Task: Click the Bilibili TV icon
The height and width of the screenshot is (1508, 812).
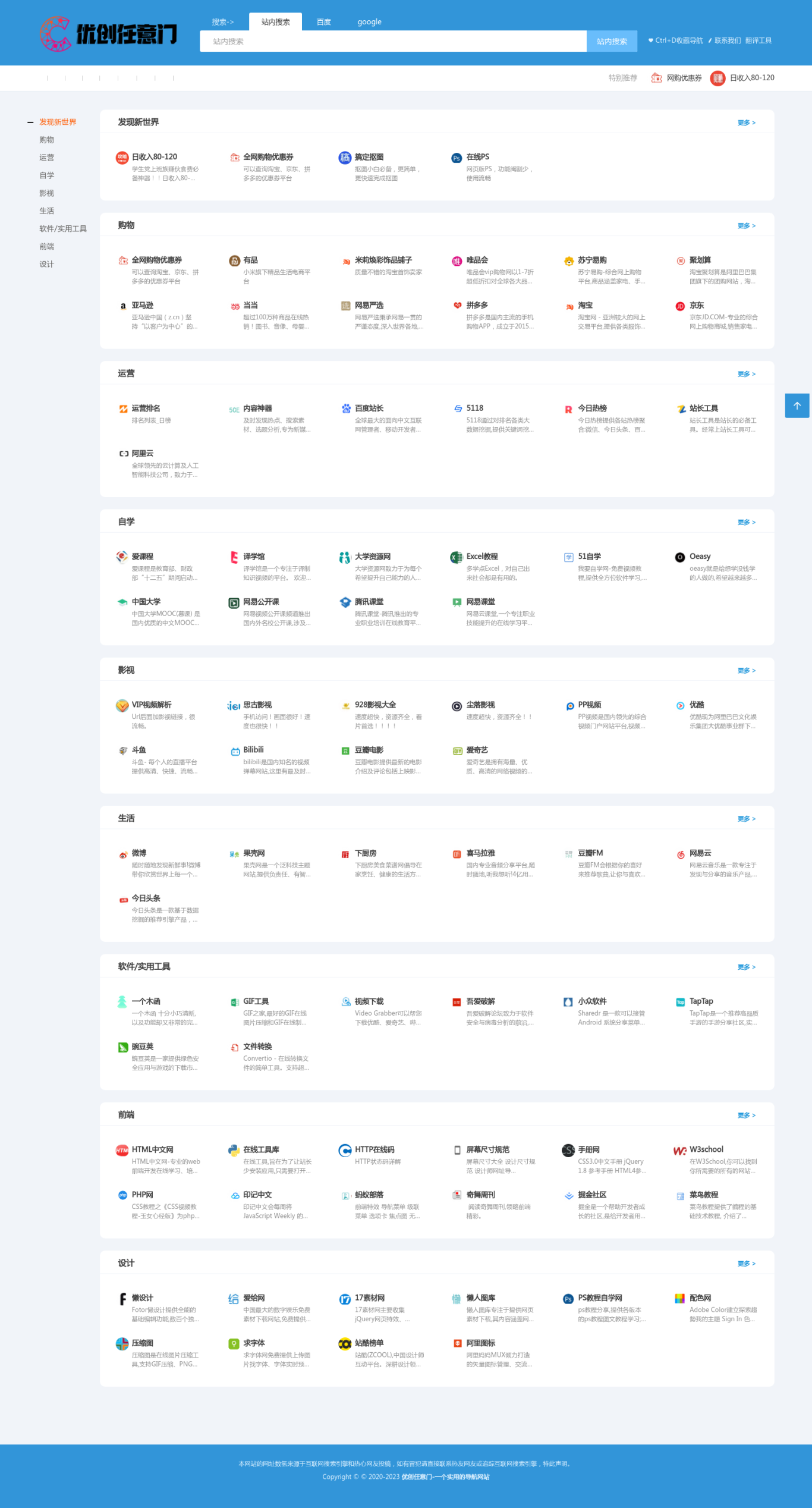Action: 235,751
